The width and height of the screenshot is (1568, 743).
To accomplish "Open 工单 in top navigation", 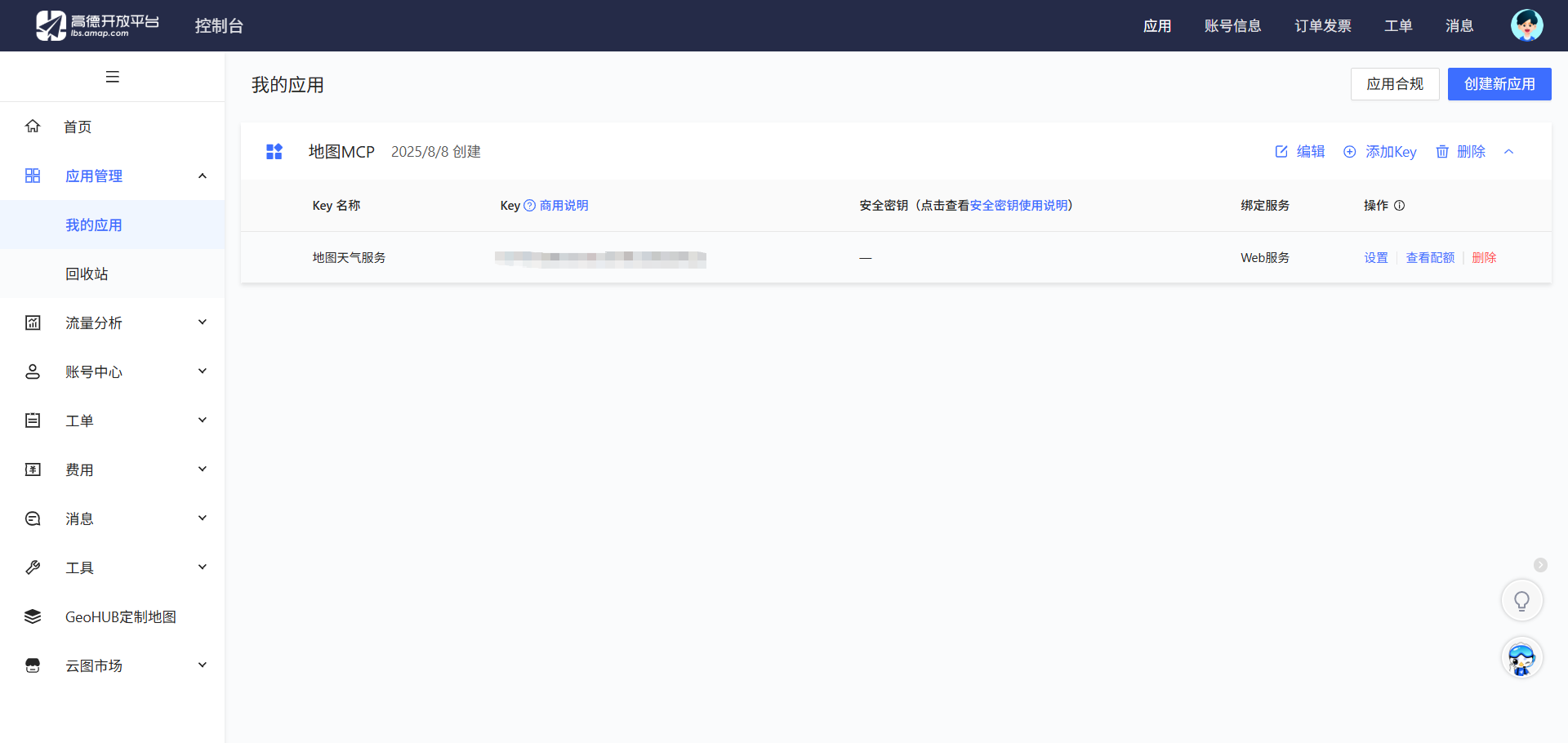I will pos(1398,26).
